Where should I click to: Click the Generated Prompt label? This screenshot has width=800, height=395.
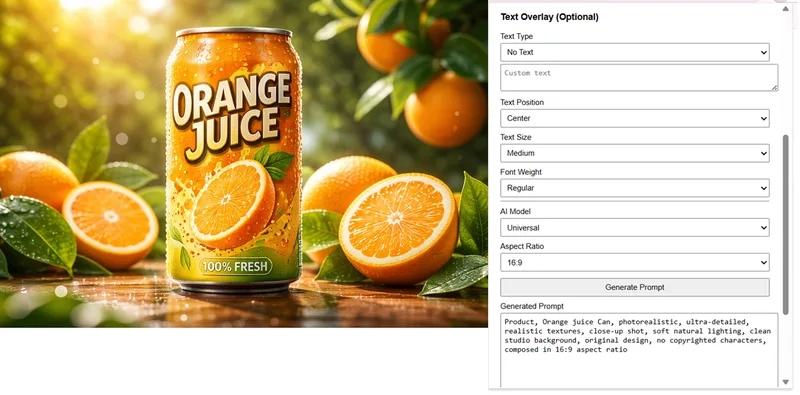click(x=532, y=306)
